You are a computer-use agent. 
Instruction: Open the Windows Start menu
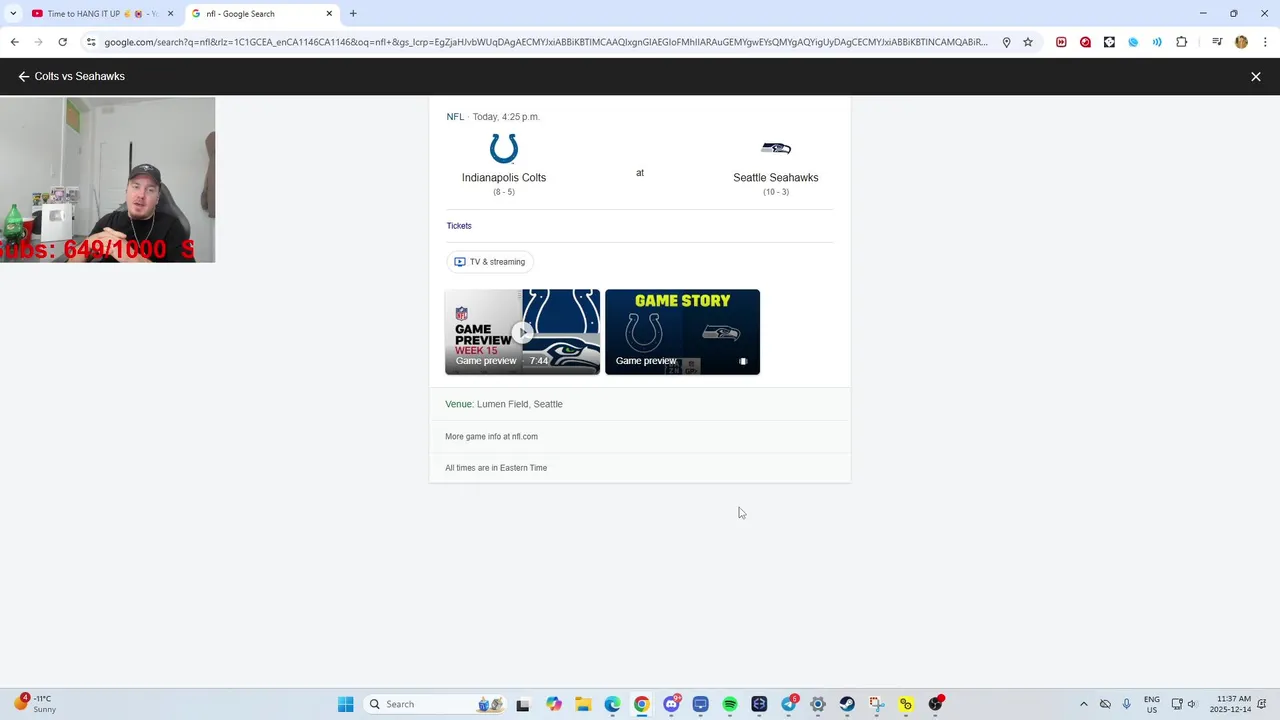point(346,704)
